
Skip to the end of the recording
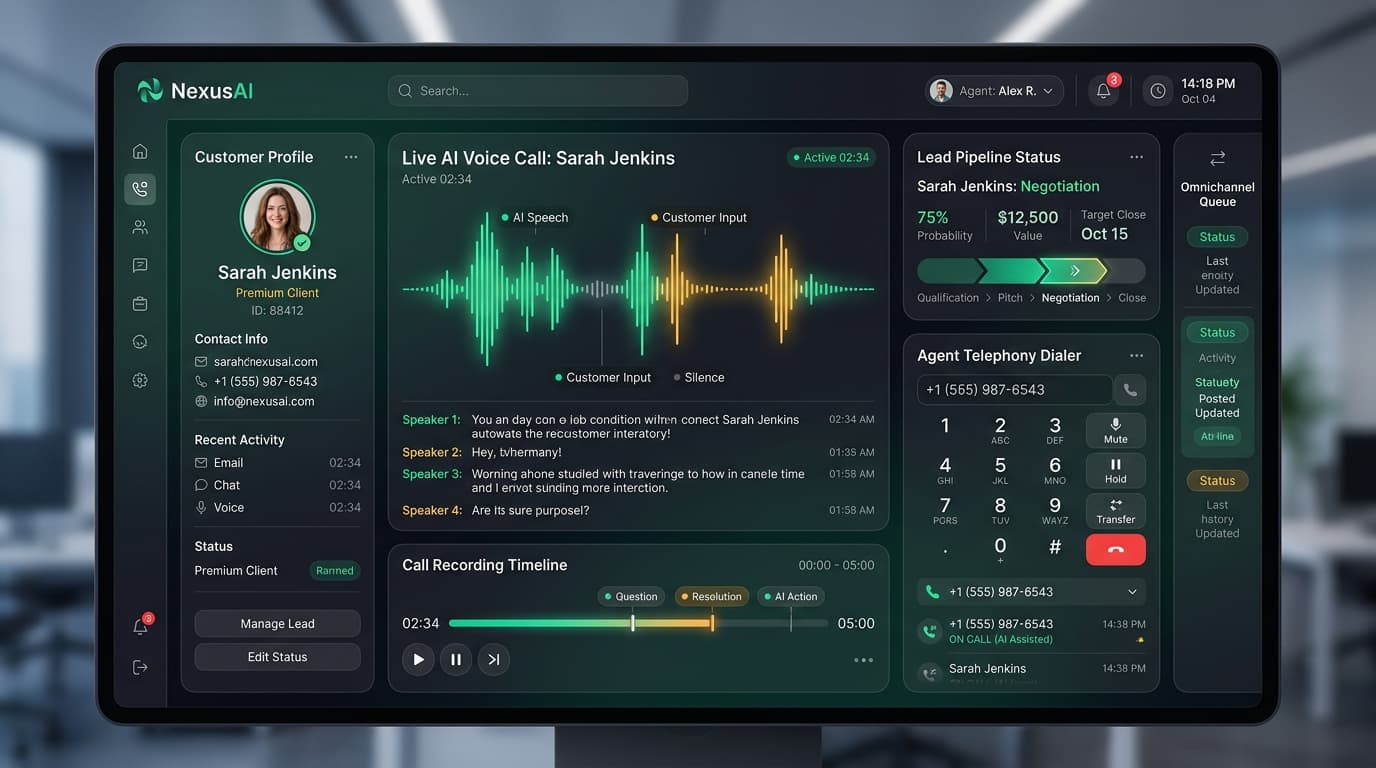tap(493, 659)
